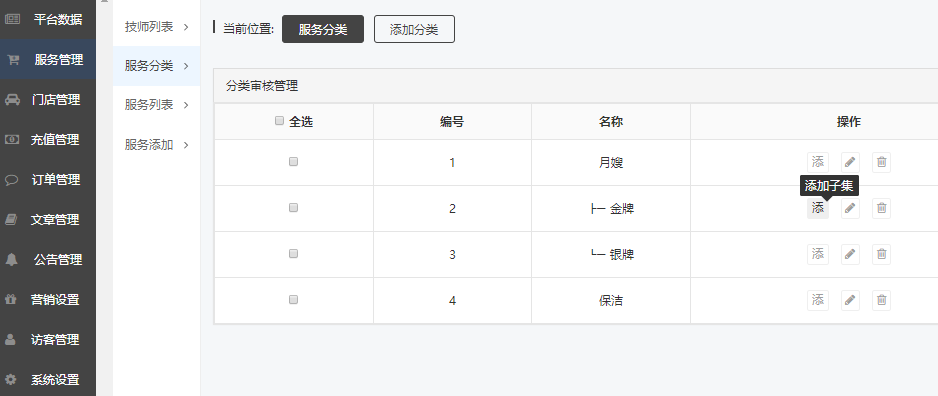
Task: Click the 添加分类 button
Action: (414, 29)
